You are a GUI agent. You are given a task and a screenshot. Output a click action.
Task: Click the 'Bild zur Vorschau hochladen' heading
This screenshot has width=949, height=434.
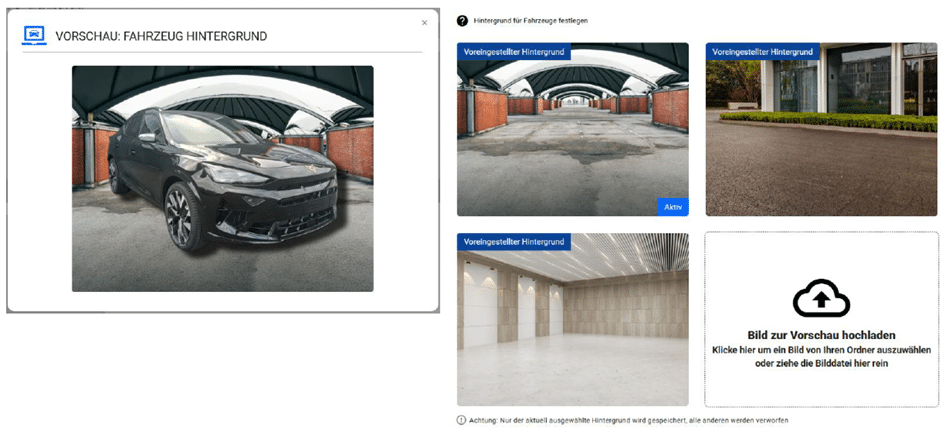821,335
